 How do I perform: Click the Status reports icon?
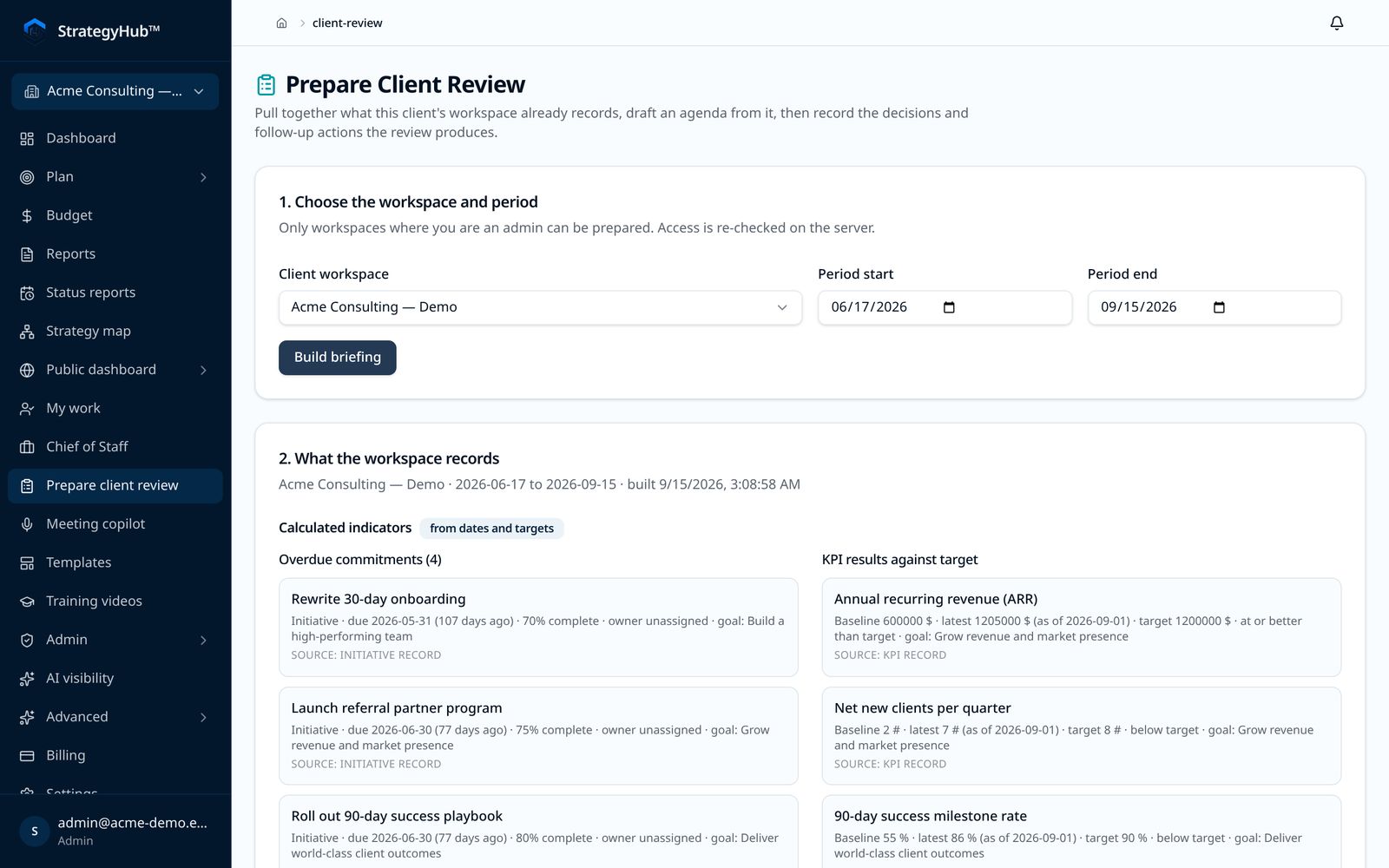click(x=27, y=293)
